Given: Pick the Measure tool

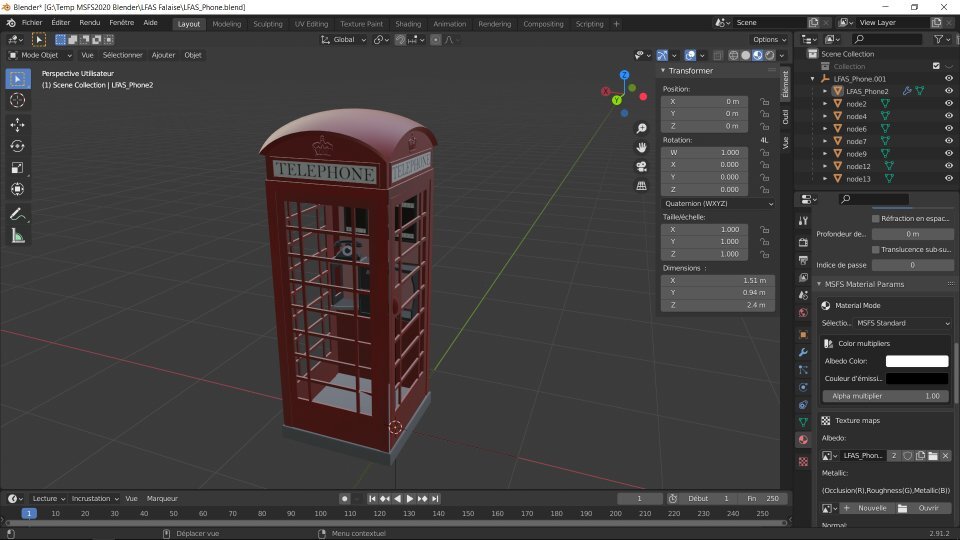Looking at the screenshot, I should (17, 236).
